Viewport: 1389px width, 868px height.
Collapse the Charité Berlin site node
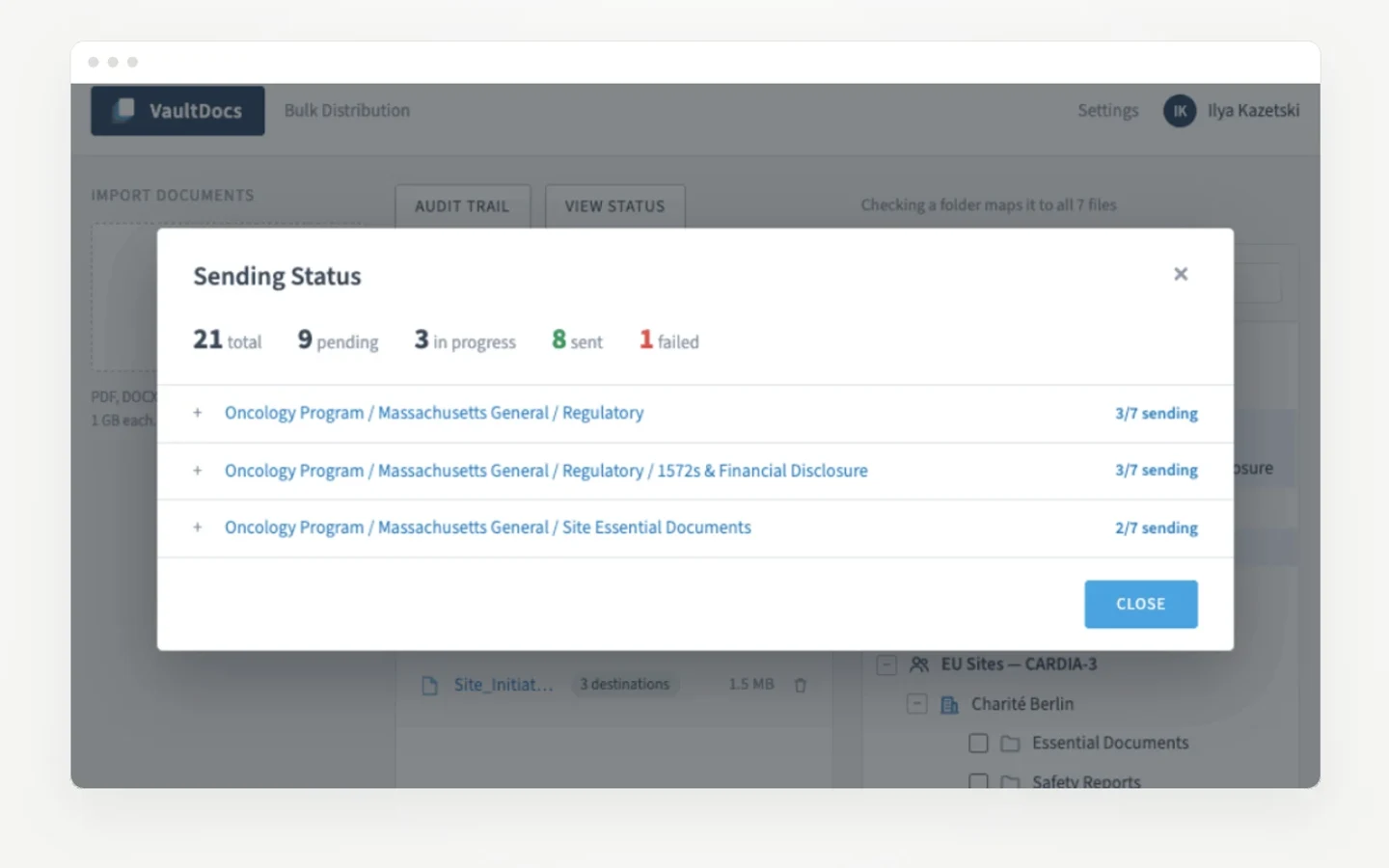(x=917, y=704)
